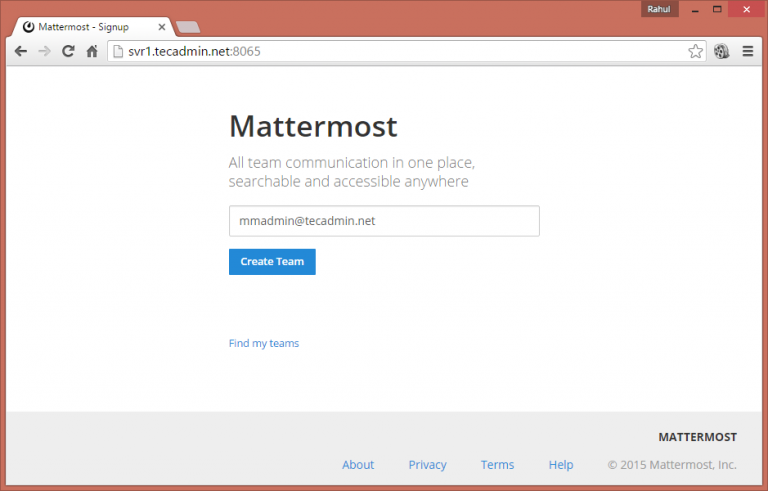The width and height of the screenshot is (768, 491).
Task: View the Terms footer link
Action: (x=497, y=465)
